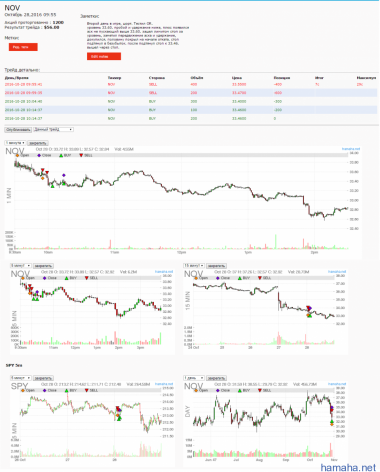Viewport: 380px width, 472px height.
Task: Click price 33.5500 in the first trade row
Action: [x=239, y=84]
